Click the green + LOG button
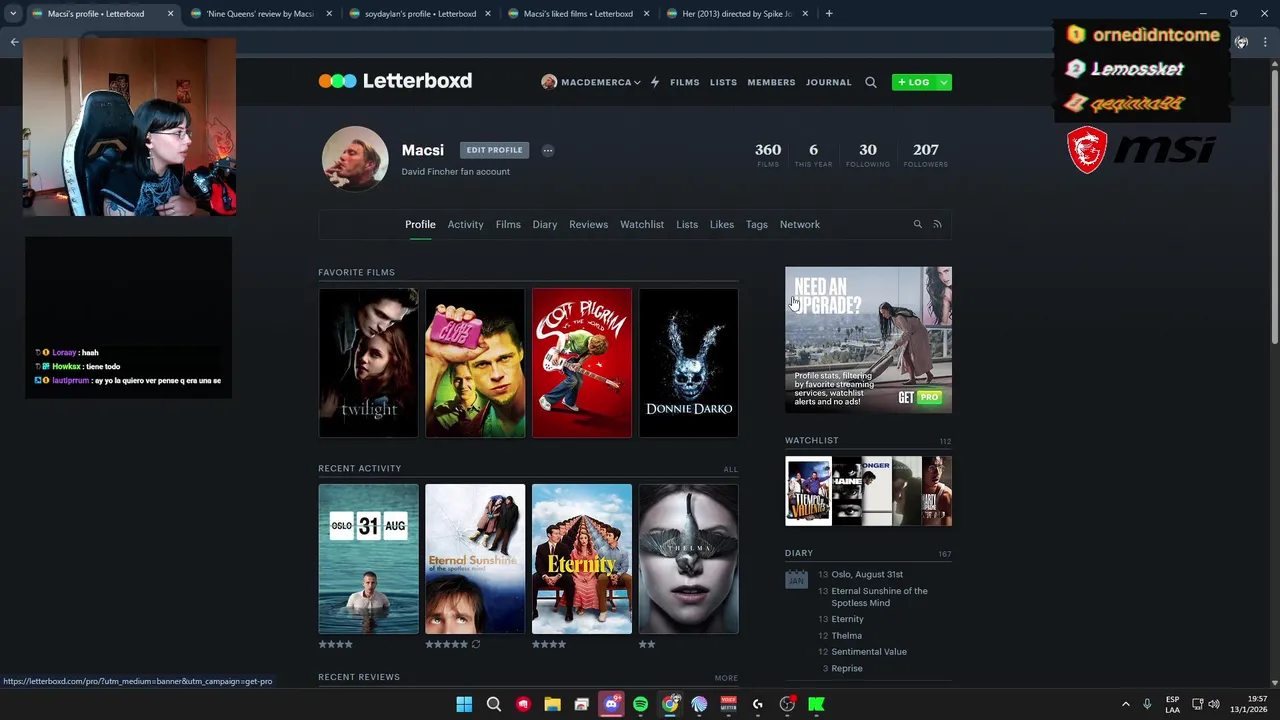The width and height of the screenshot is (1280, 720). [914, 82]
